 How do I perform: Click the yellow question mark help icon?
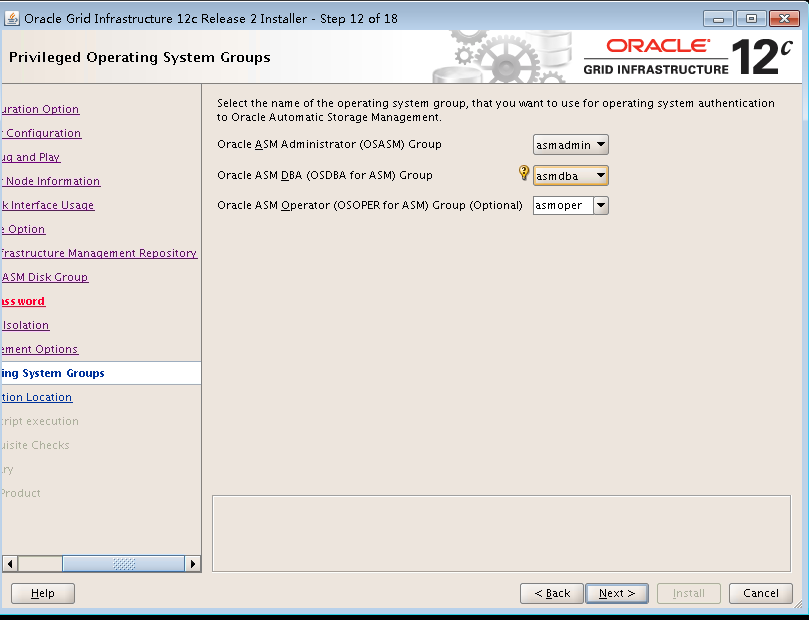pos(524,173)
